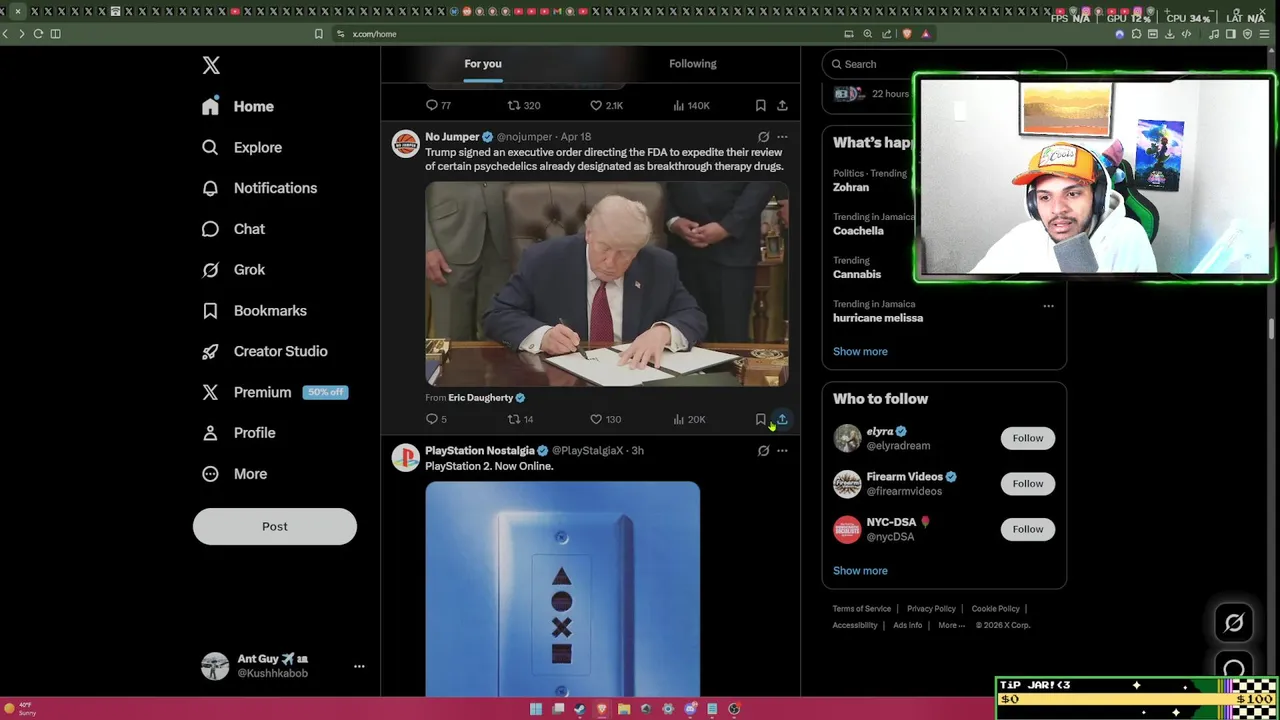
Task: Open the No Jumper profile avatar
Action: coord(405,145)
